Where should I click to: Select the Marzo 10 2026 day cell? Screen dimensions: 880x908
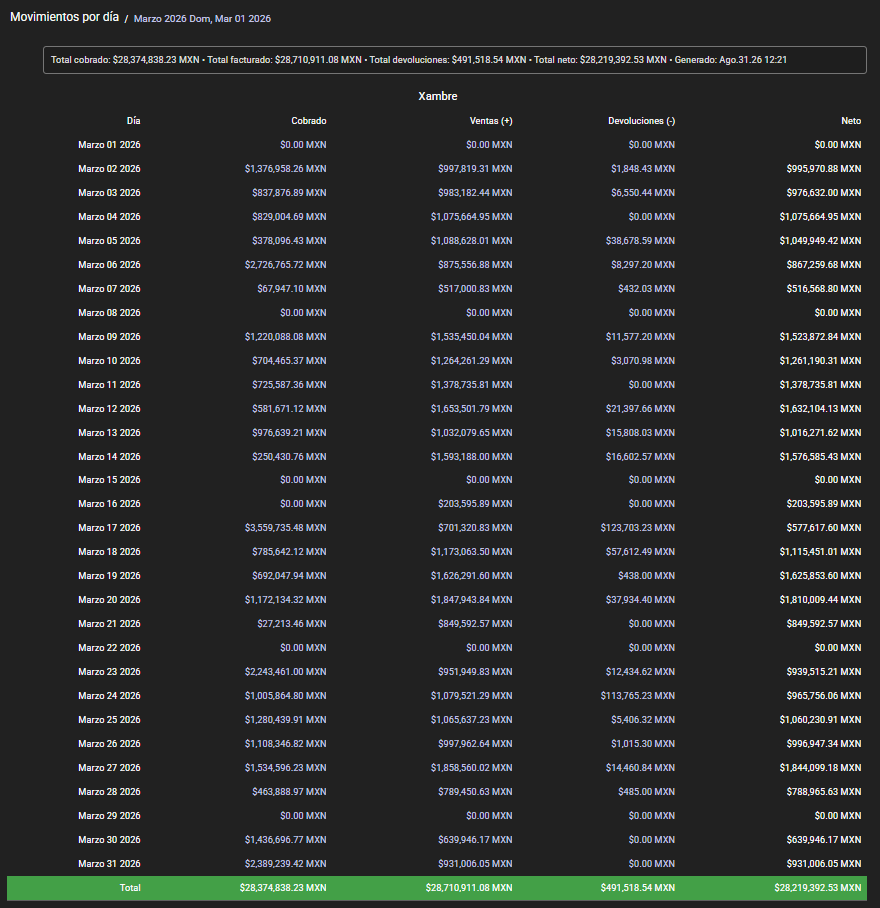tap(109, 361)
